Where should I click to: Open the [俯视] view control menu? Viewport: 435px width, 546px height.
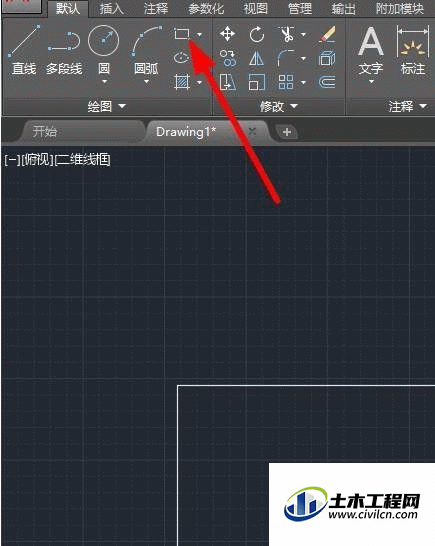[38, 160]
